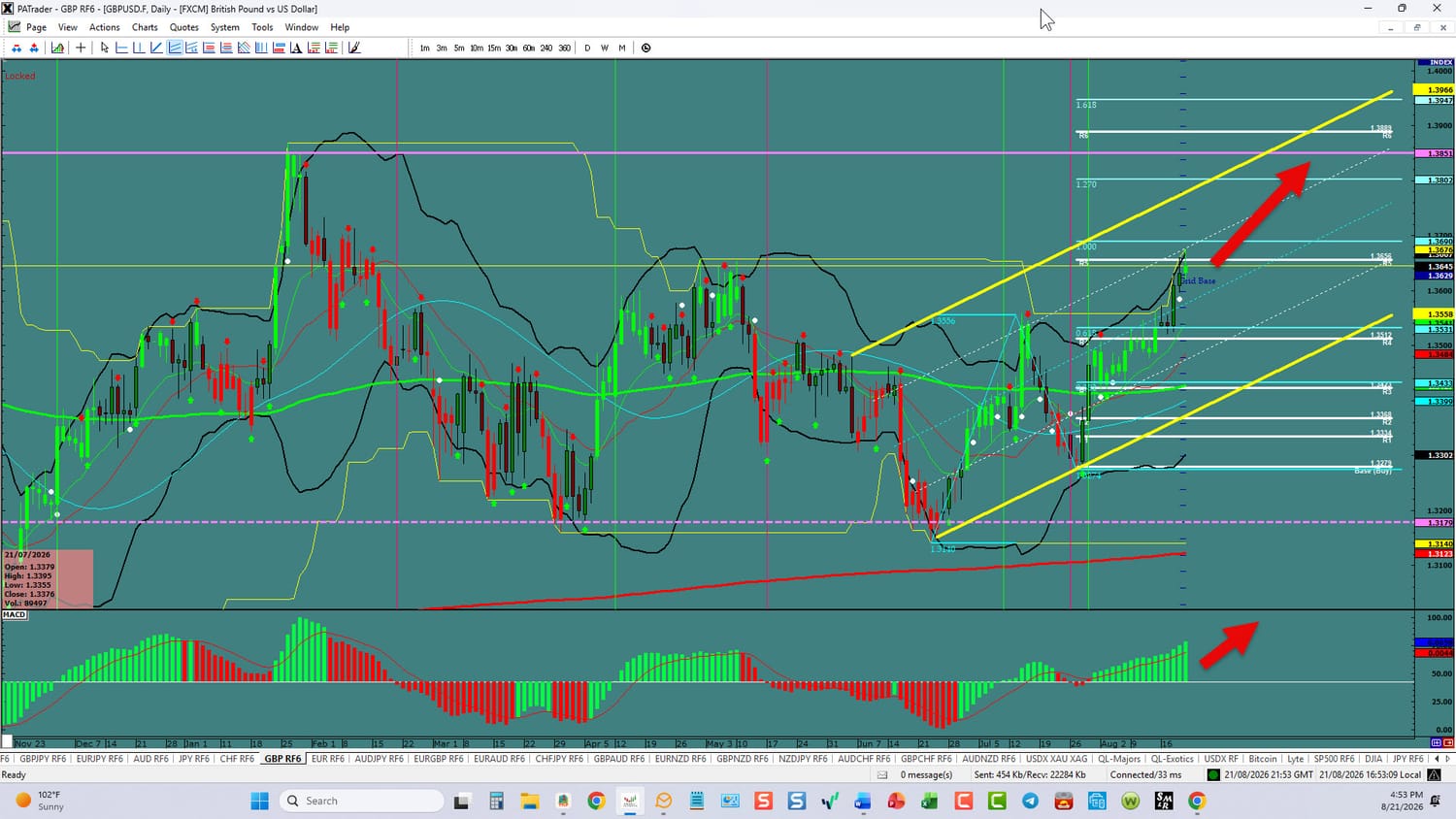Select the text annotation 'A' tool
1456x819 pixels.
pos(296,48)
